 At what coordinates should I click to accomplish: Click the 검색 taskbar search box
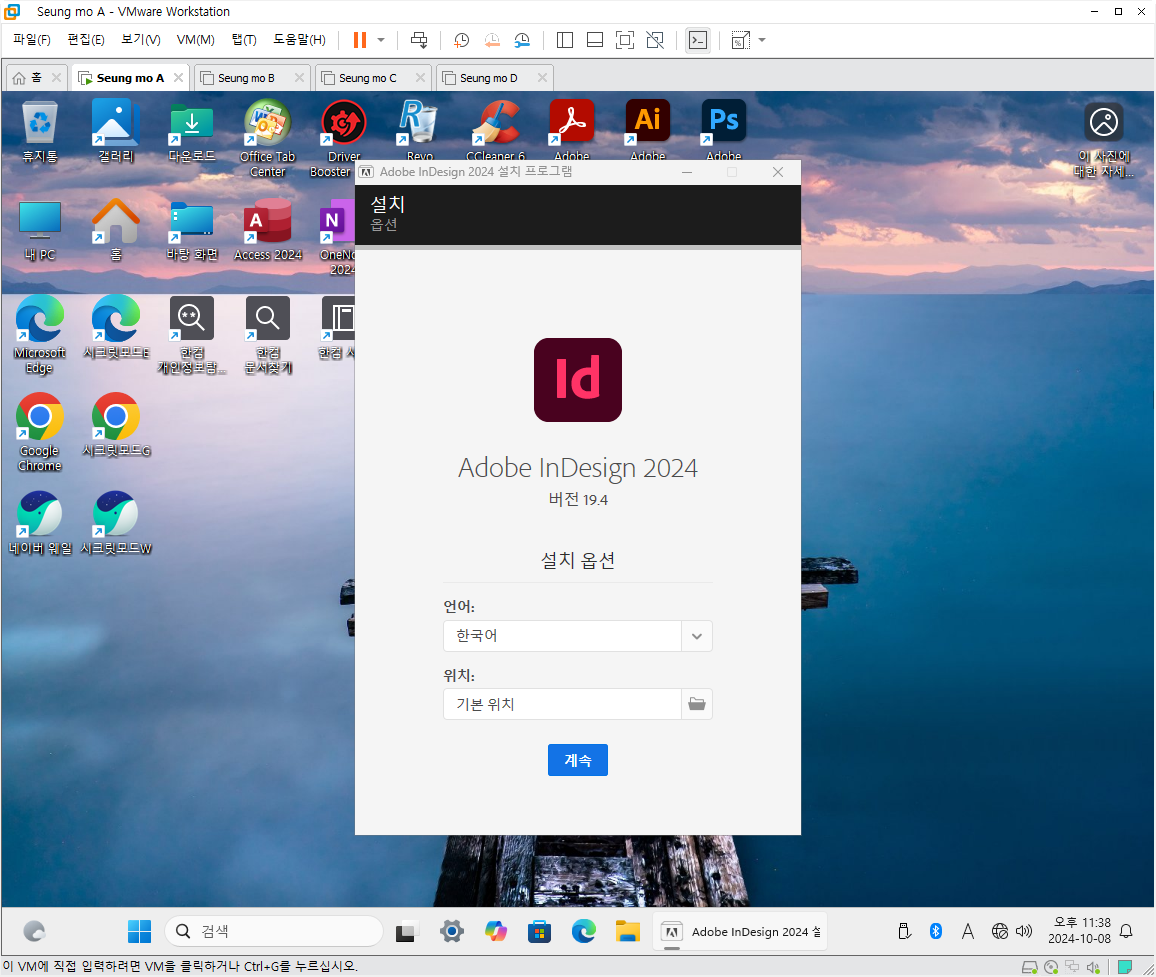(x=274, y=931)
